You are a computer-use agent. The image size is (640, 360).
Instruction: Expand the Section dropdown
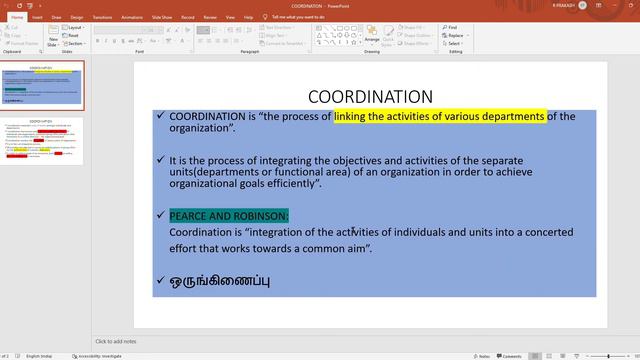[74, 43]
